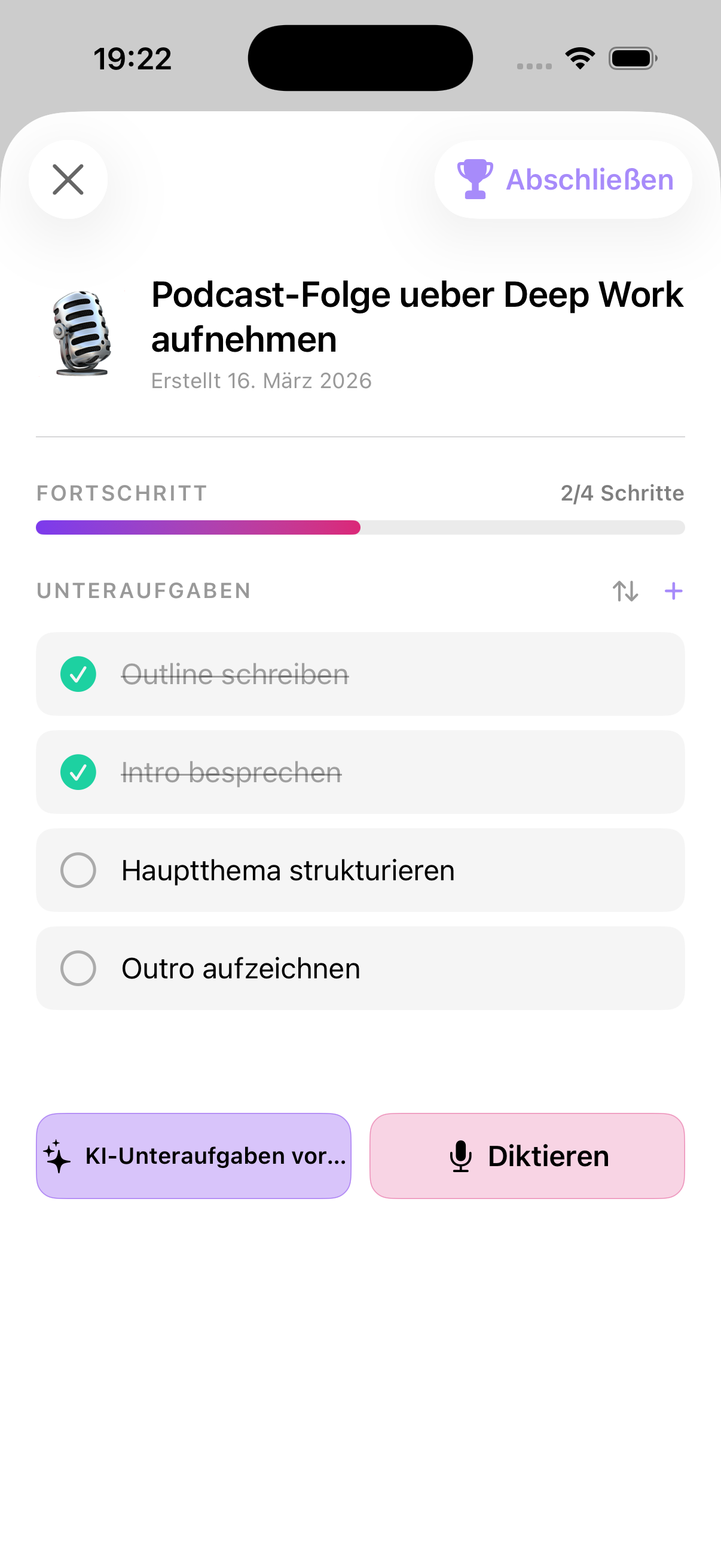Check off Outro aufzeichnen subtask
721x1568 pixels.
78,968
